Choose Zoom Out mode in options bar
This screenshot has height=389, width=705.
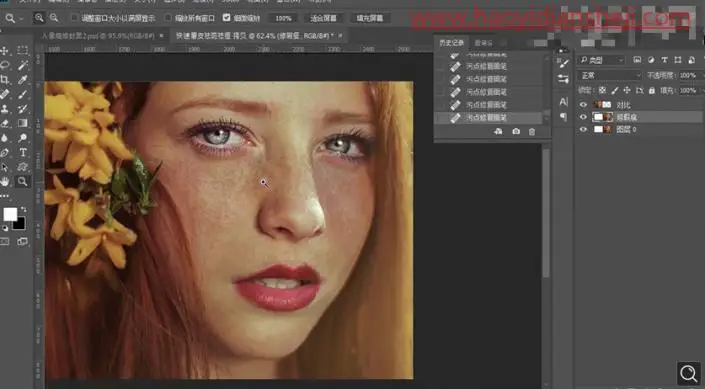54,18
